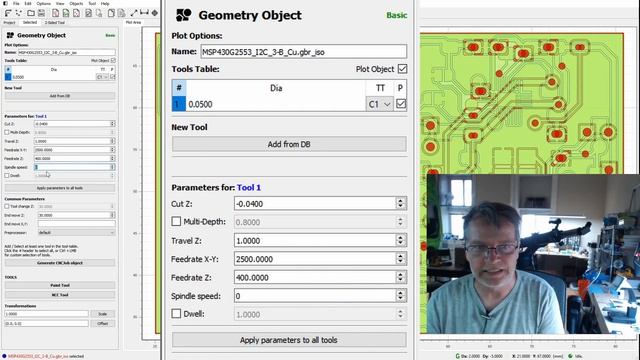
Task: Click the small Geometry Object icon in left panel
Action: point(10,35)
